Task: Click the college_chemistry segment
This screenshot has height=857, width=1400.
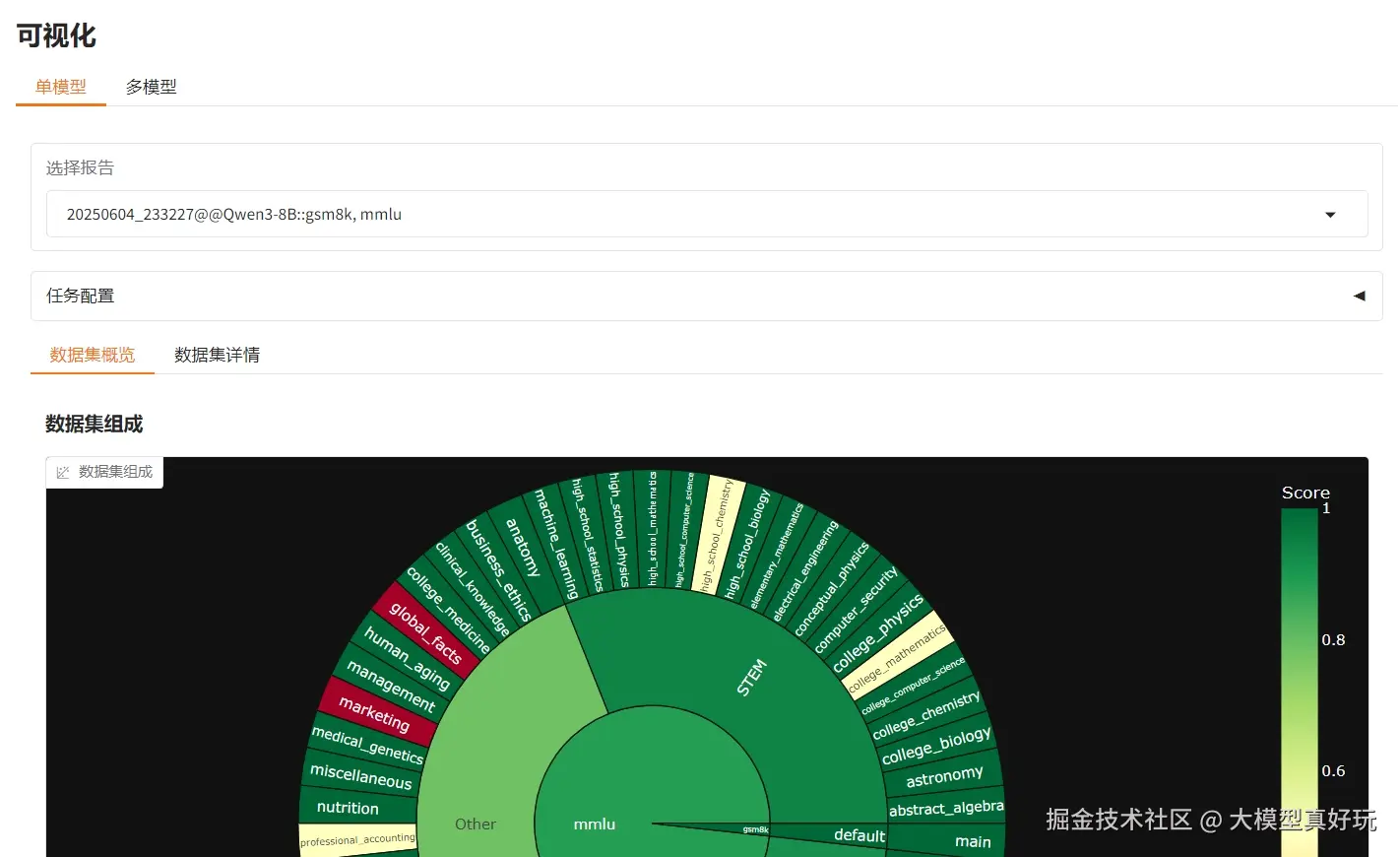Action: [925, 715]
